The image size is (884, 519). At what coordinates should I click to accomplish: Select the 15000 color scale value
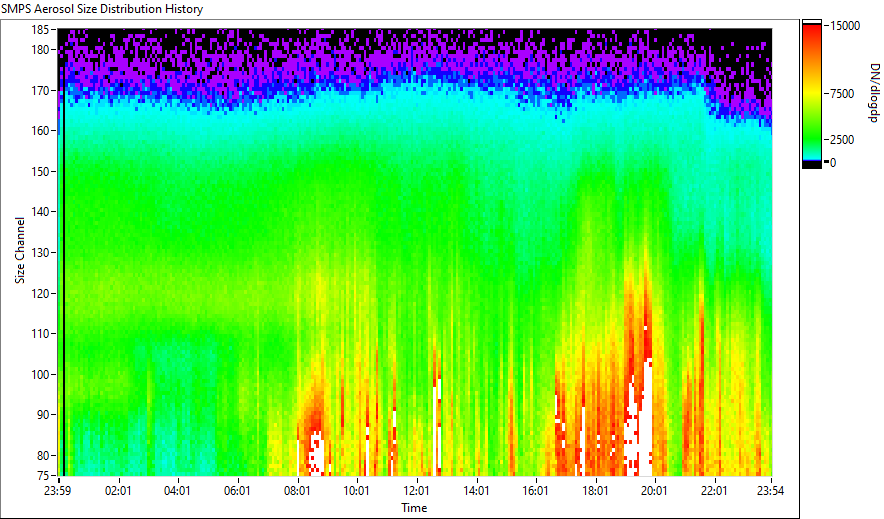846,26
